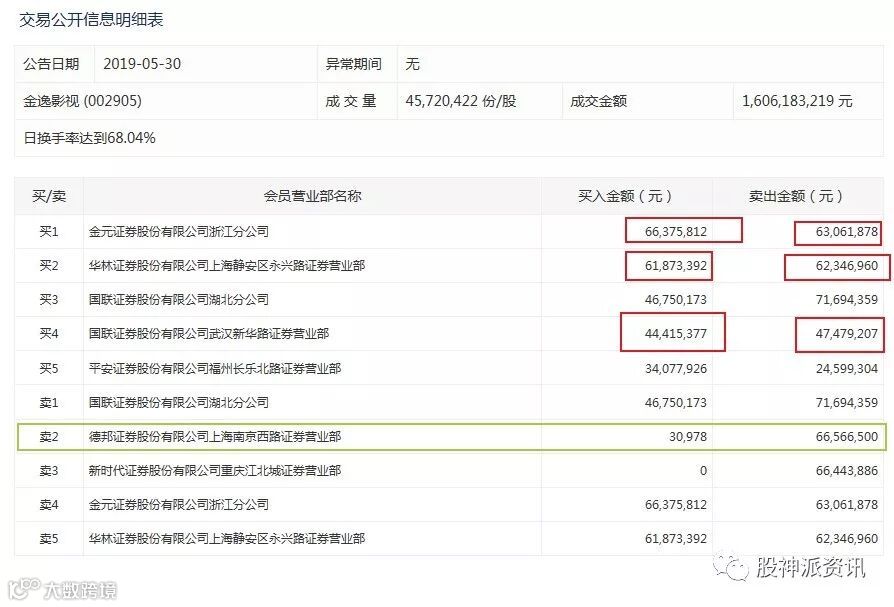Screen dimensions: 894x607
Task: Click 新时代证券 重庆江北城证券营业部 name
Action: (215, 470)
